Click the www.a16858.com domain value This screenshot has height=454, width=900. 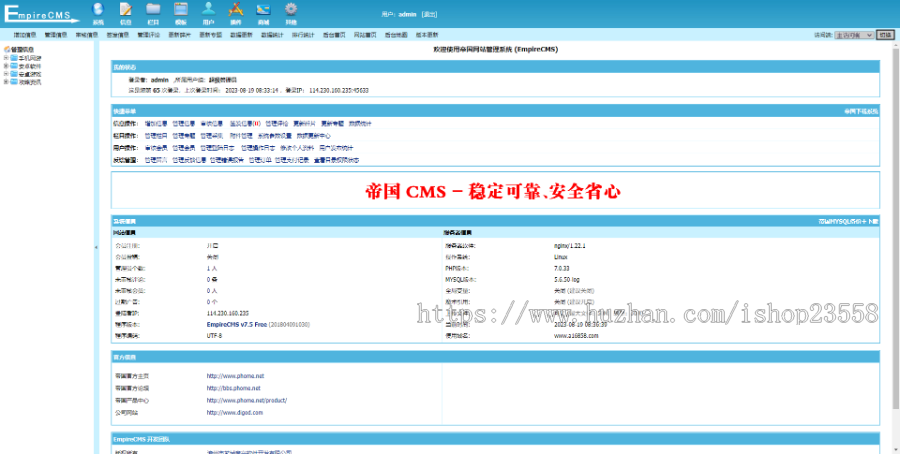(x=576, y=335)
